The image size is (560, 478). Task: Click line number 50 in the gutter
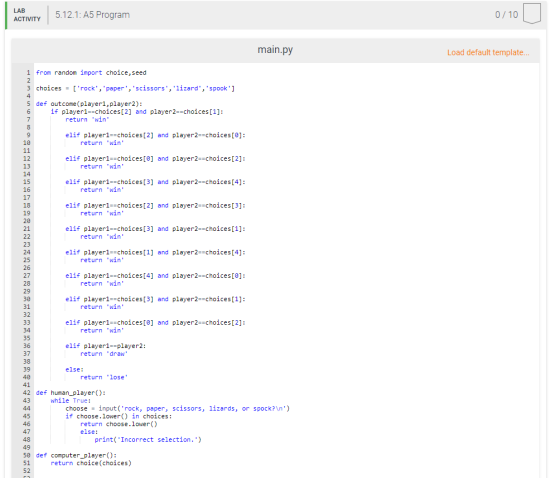coord(27,455)
